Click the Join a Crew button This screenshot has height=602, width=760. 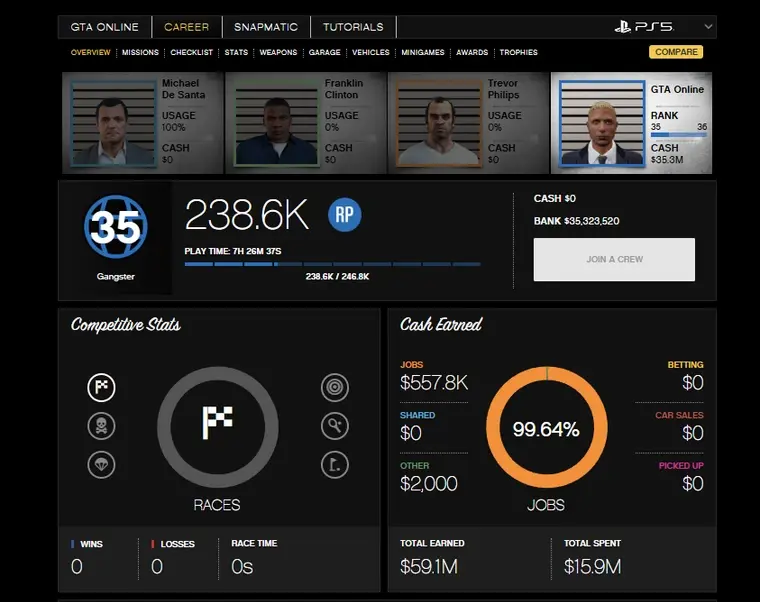[614, 259]
